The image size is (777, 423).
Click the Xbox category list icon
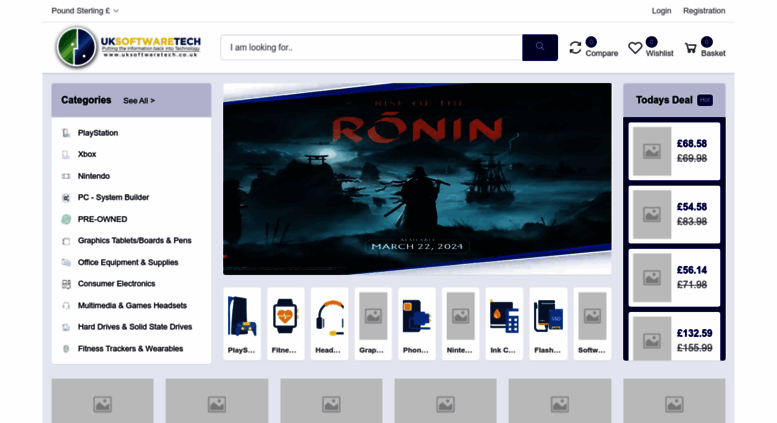coord(66,155)
